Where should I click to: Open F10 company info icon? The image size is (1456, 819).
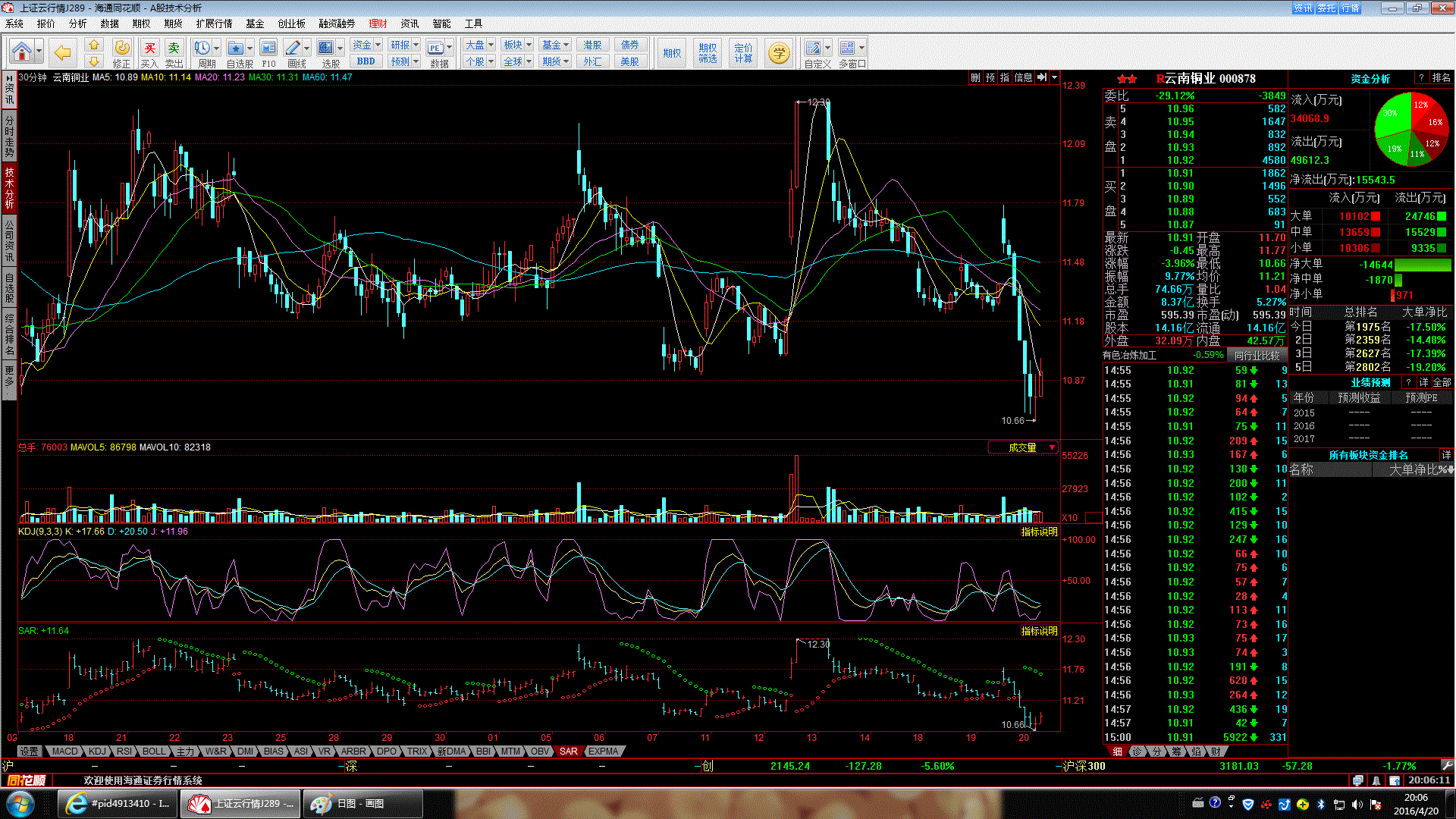[x=268, y=48]
